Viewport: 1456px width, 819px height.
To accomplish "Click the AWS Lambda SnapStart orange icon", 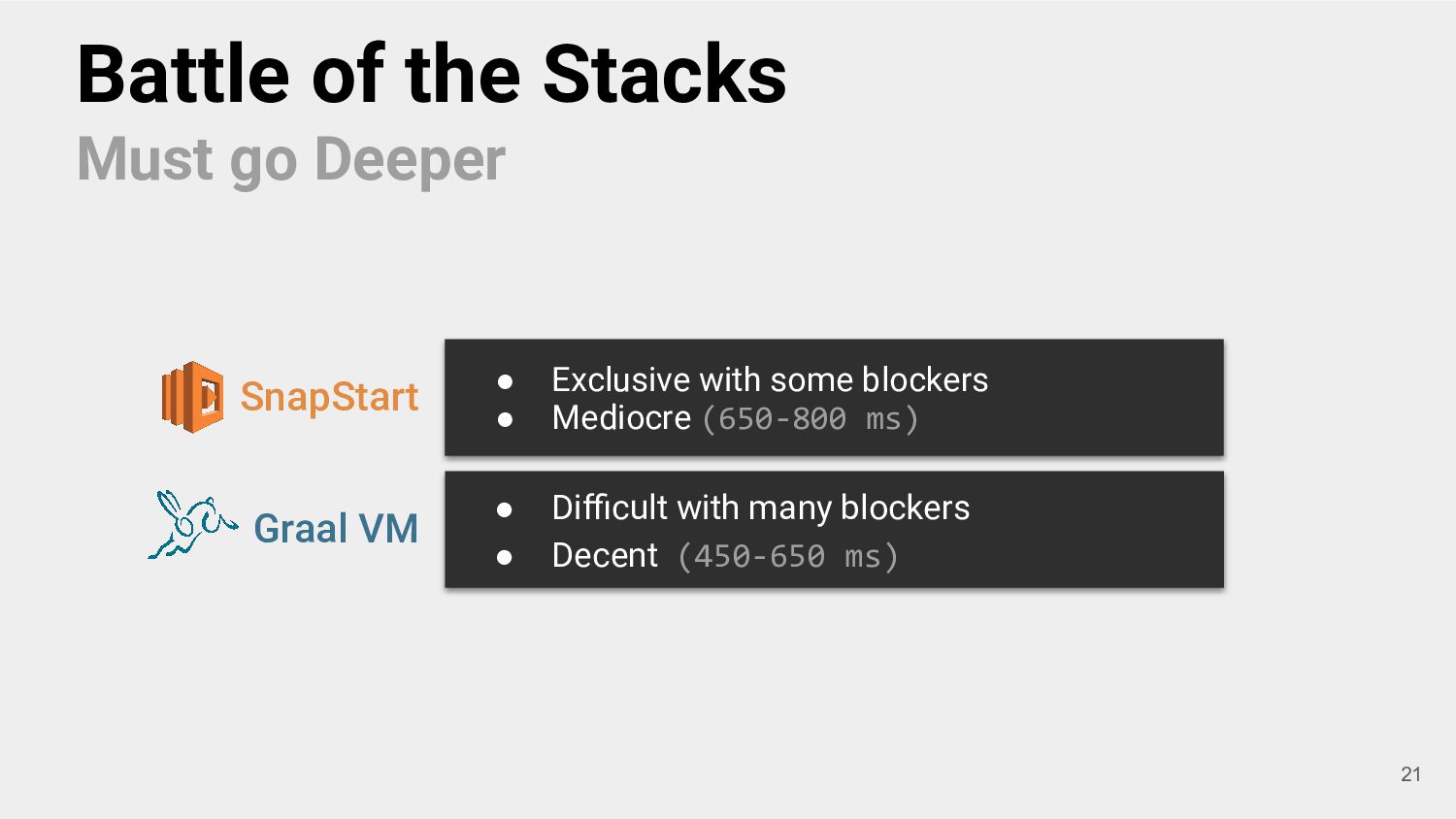I will coord(192,397).
